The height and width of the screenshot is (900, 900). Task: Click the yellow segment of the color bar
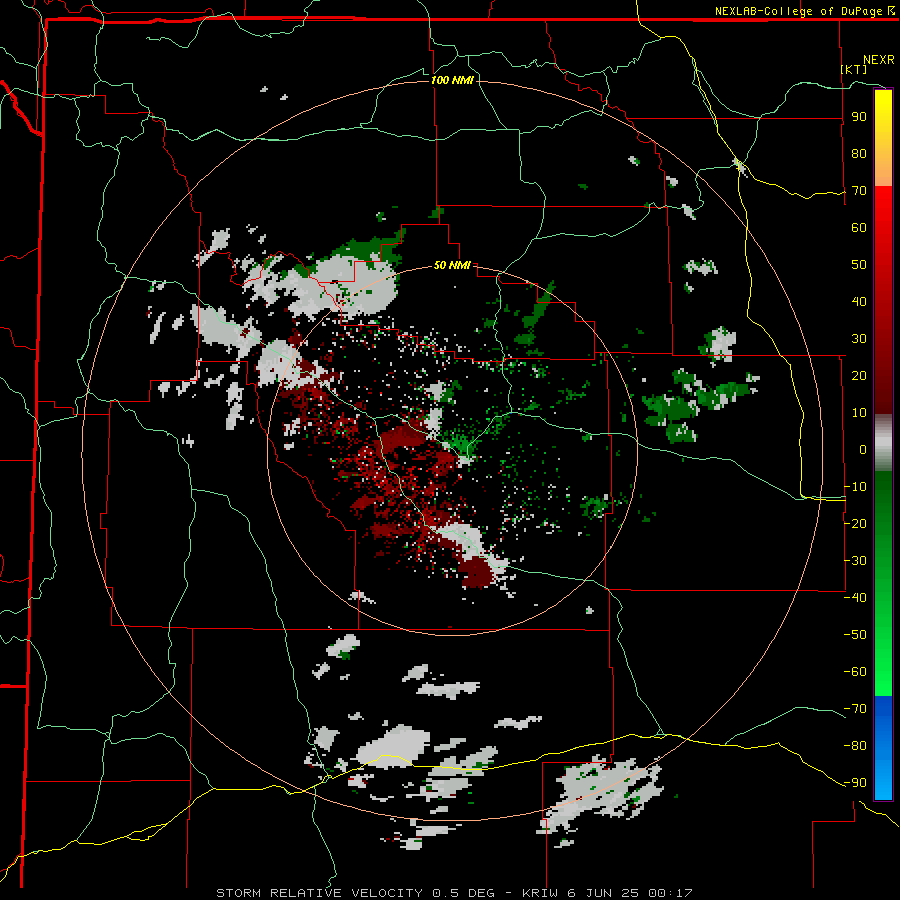coord(883,138)
